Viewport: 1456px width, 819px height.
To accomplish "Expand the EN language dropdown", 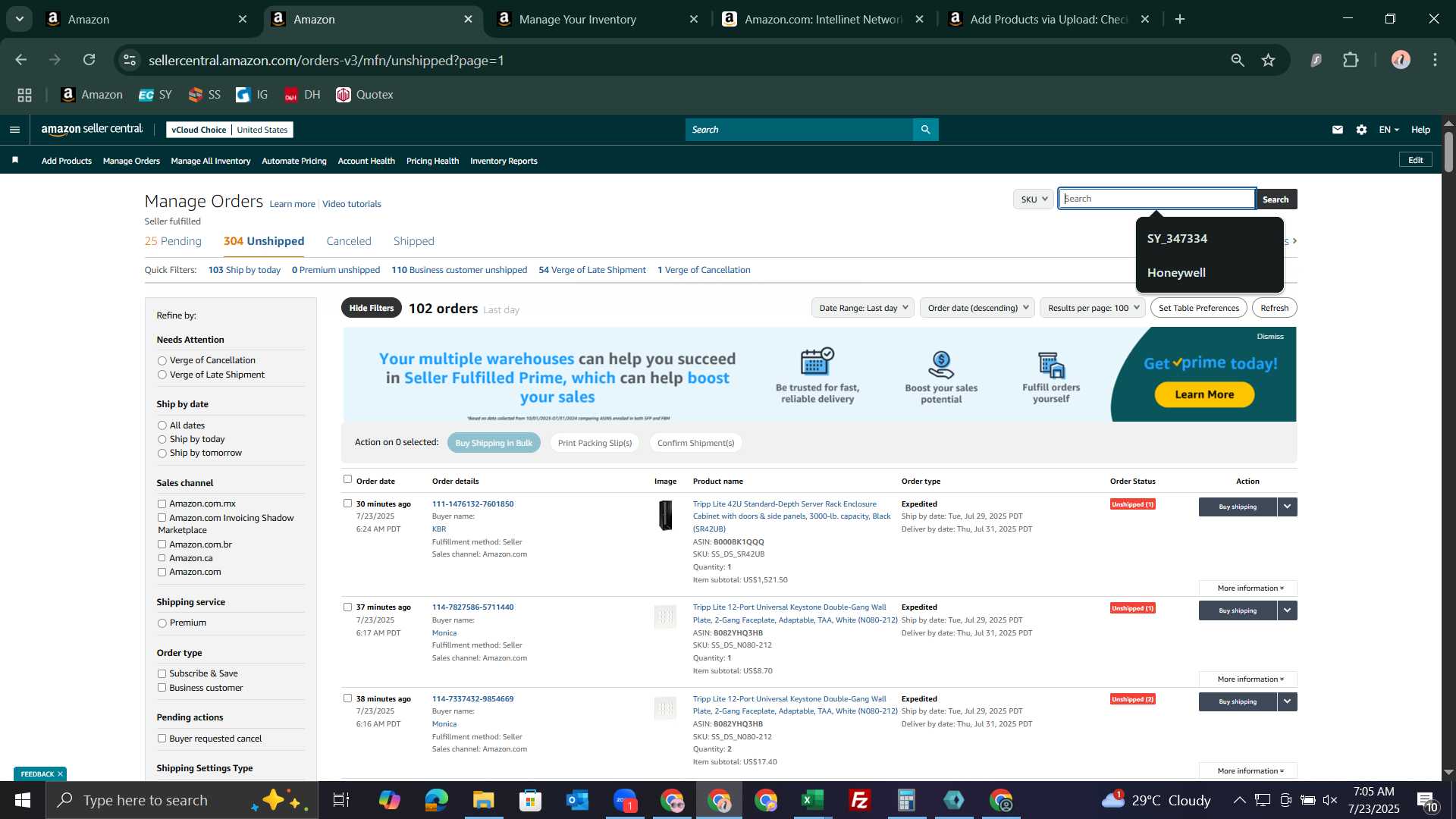I will (x=1389, y=130).
